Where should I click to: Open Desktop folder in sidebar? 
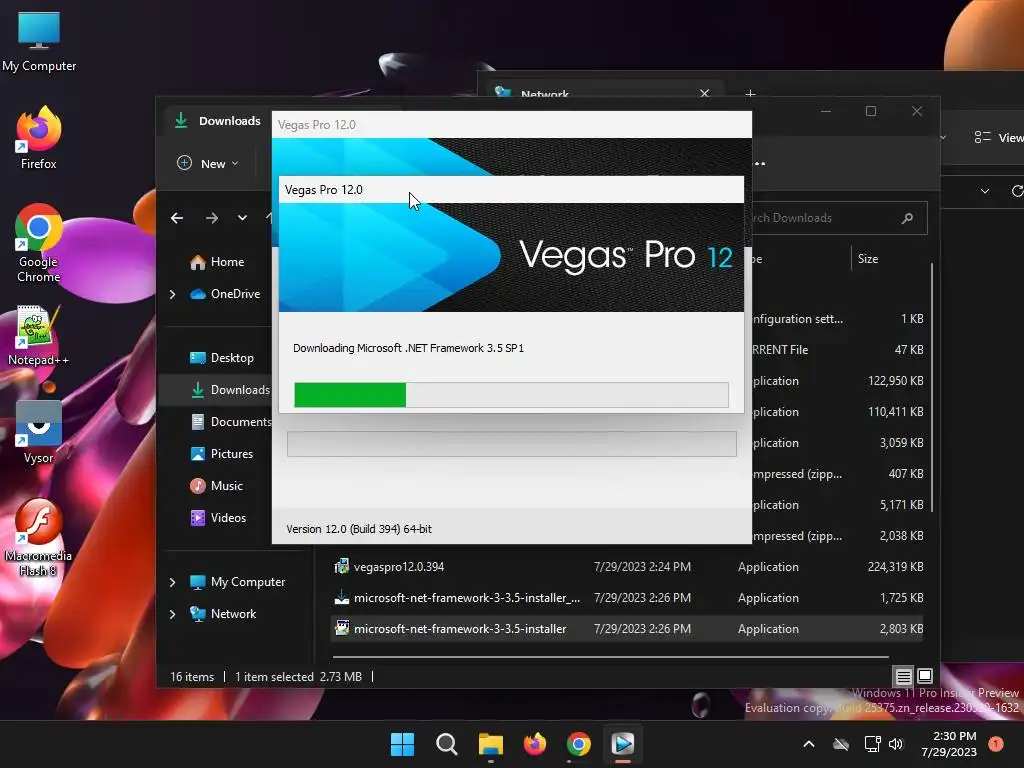(222, 358)
